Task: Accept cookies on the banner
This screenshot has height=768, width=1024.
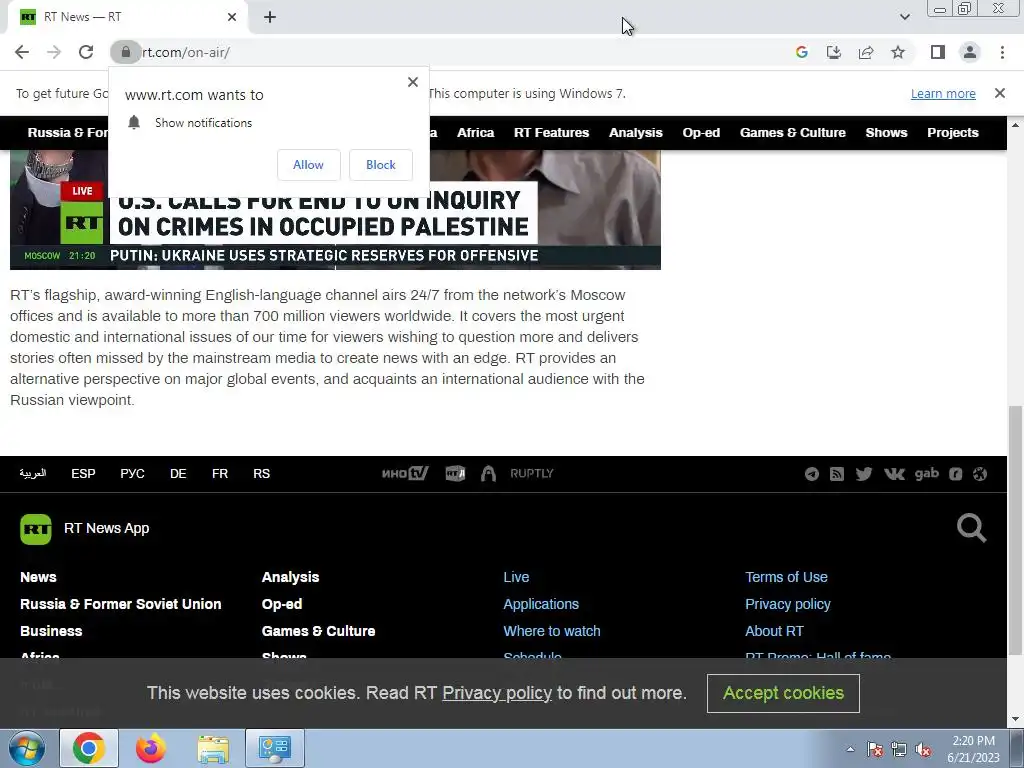Action: pyautogui.click(x=783, y=693)
